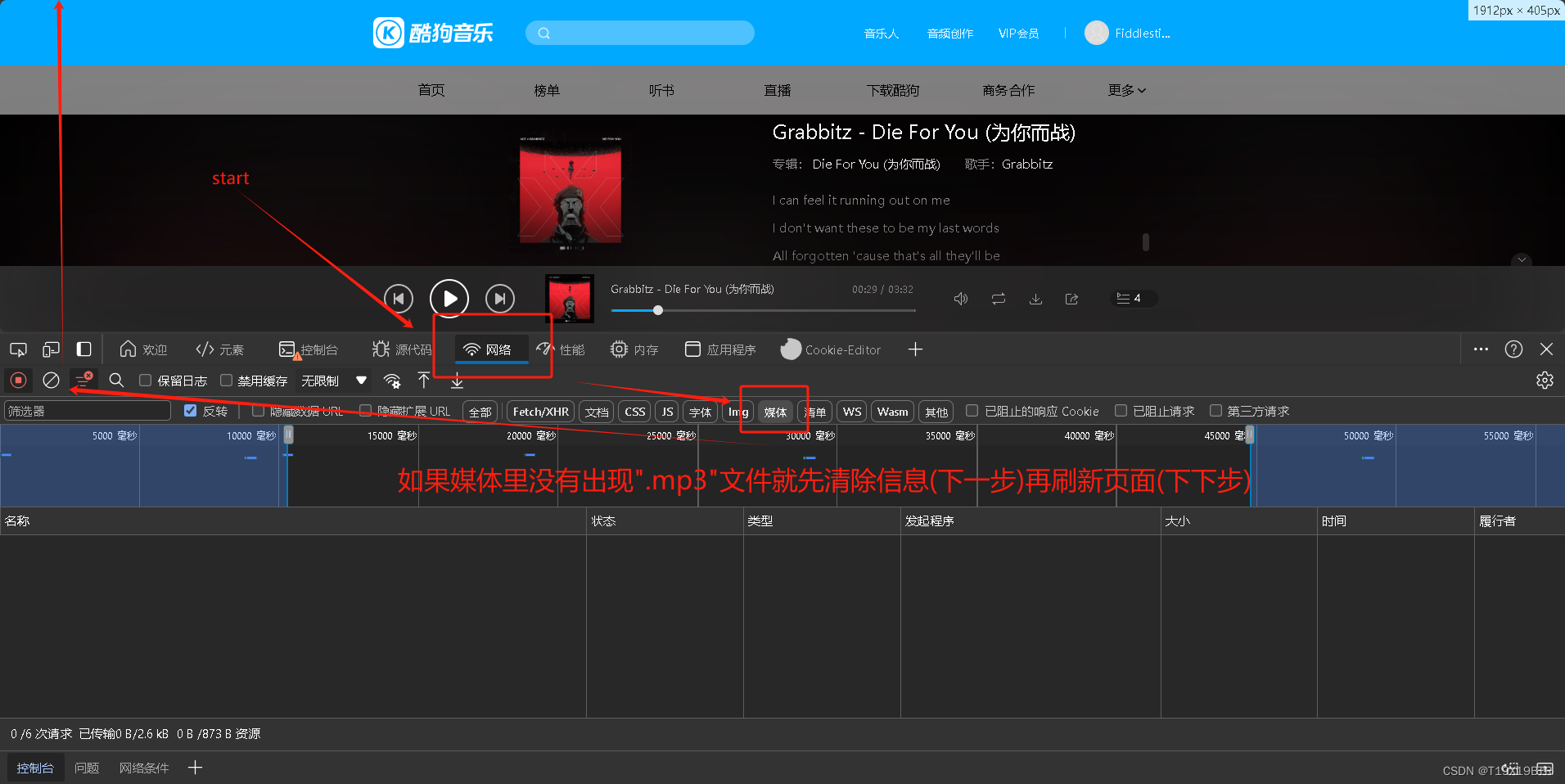Open the 网络条件 drawer tab
The height and width of the screenshot is (784, 1565).
[144, 768]
